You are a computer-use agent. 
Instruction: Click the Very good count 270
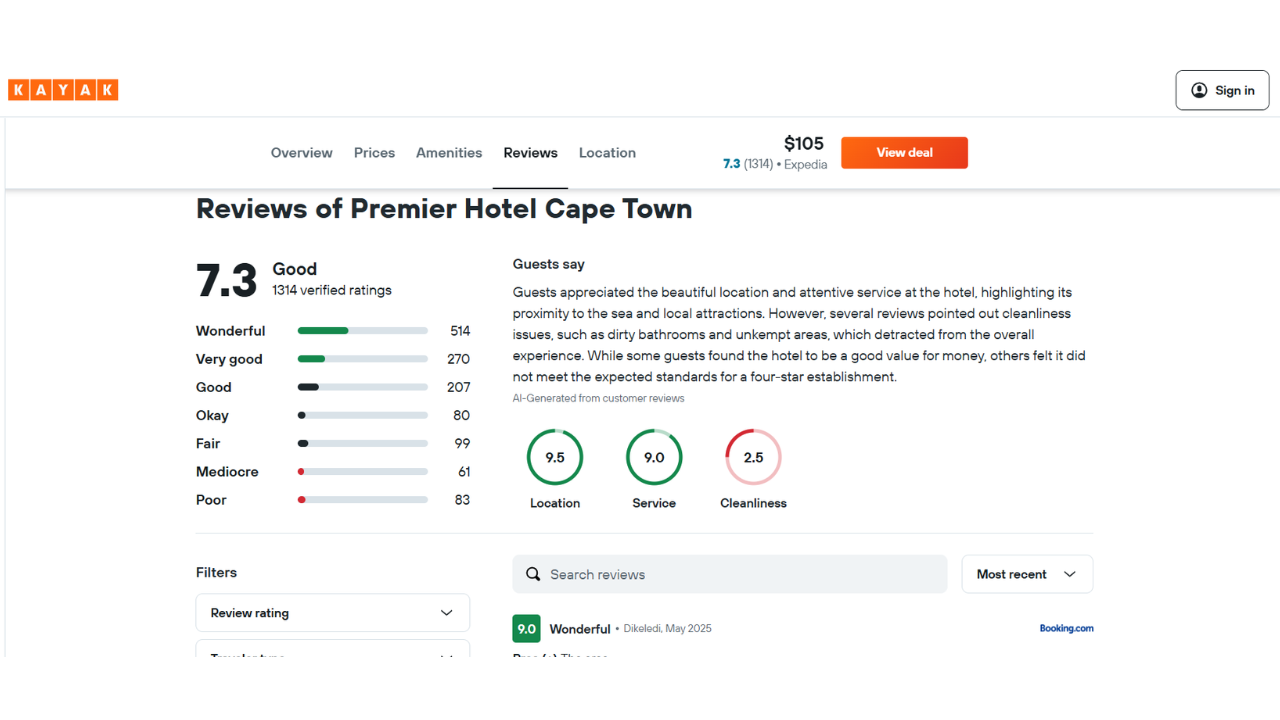pos(458,359)
